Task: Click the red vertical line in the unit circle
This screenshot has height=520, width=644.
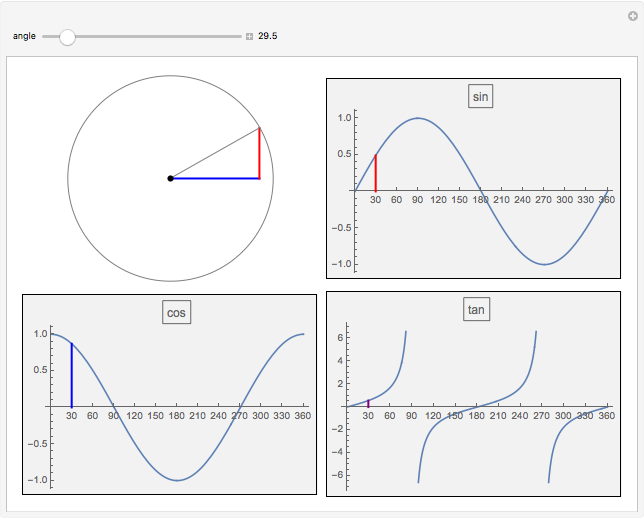Action: pos(259,154)
